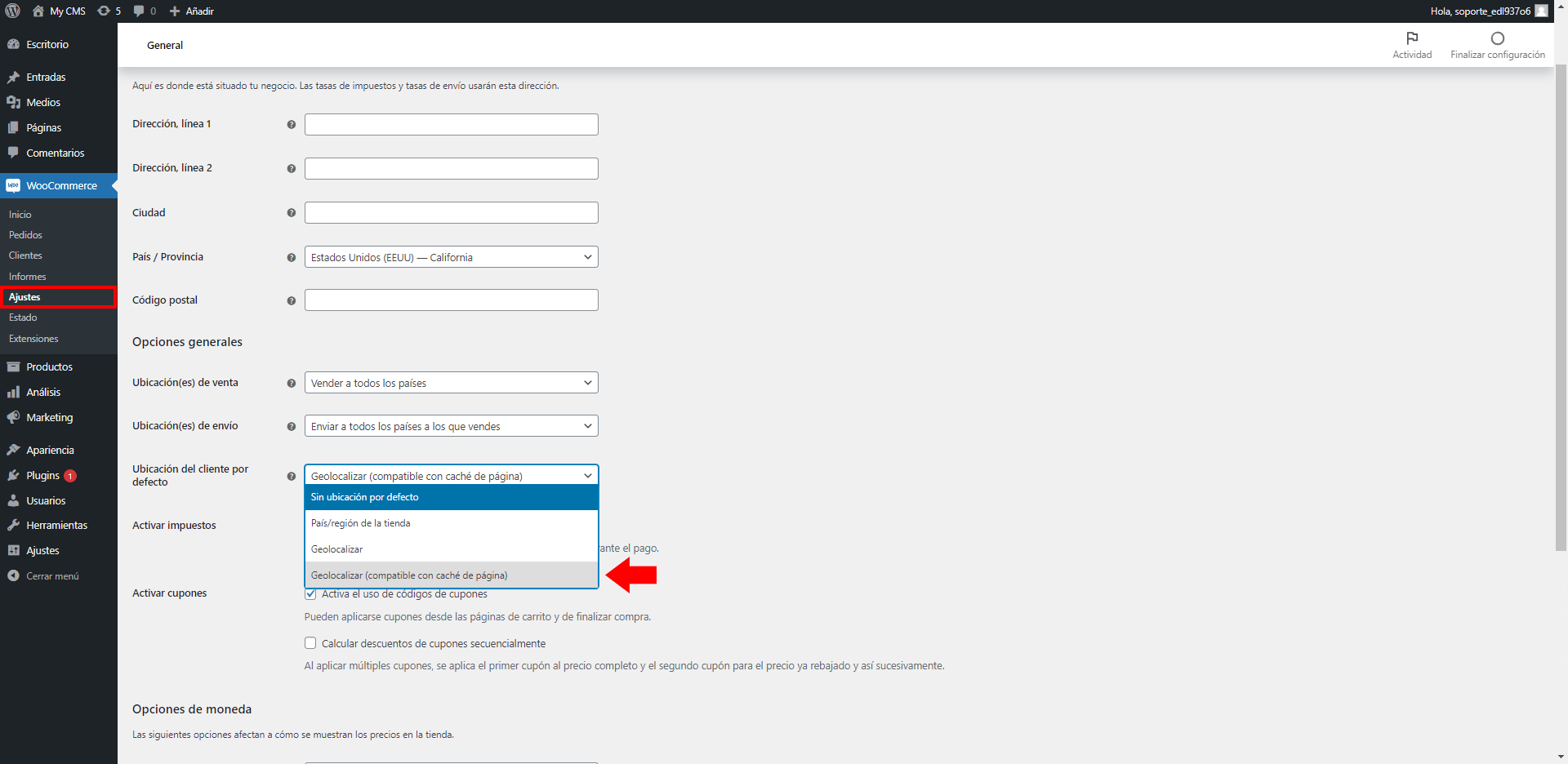Switch to the General tab
Screen dimensions: 1568x764
click(165, 45)
